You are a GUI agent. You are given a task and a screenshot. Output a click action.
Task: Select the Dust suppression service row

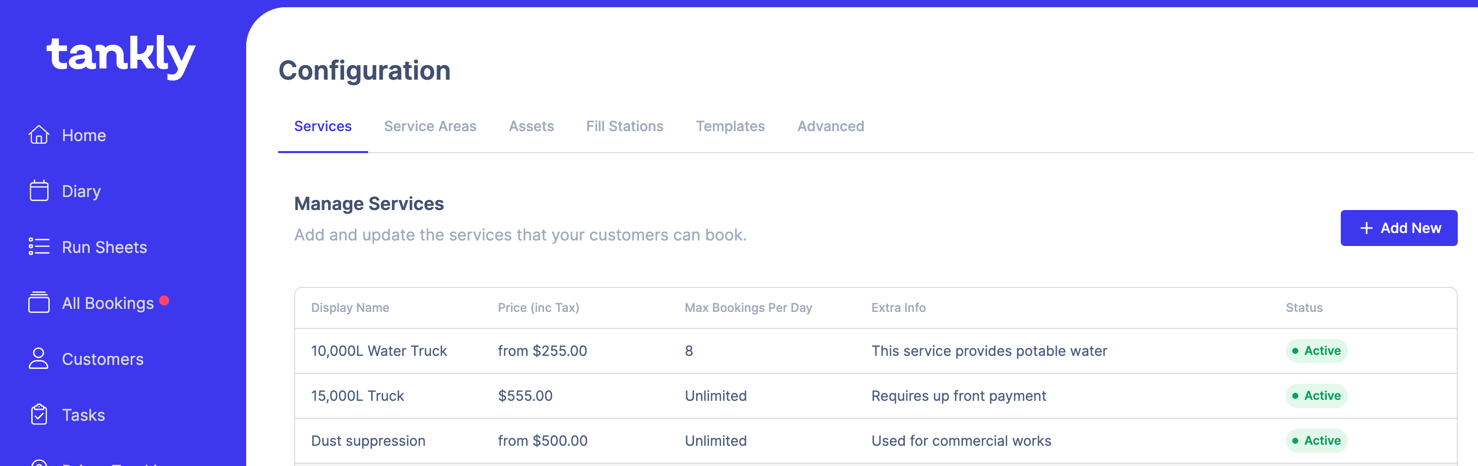(368, 441)
